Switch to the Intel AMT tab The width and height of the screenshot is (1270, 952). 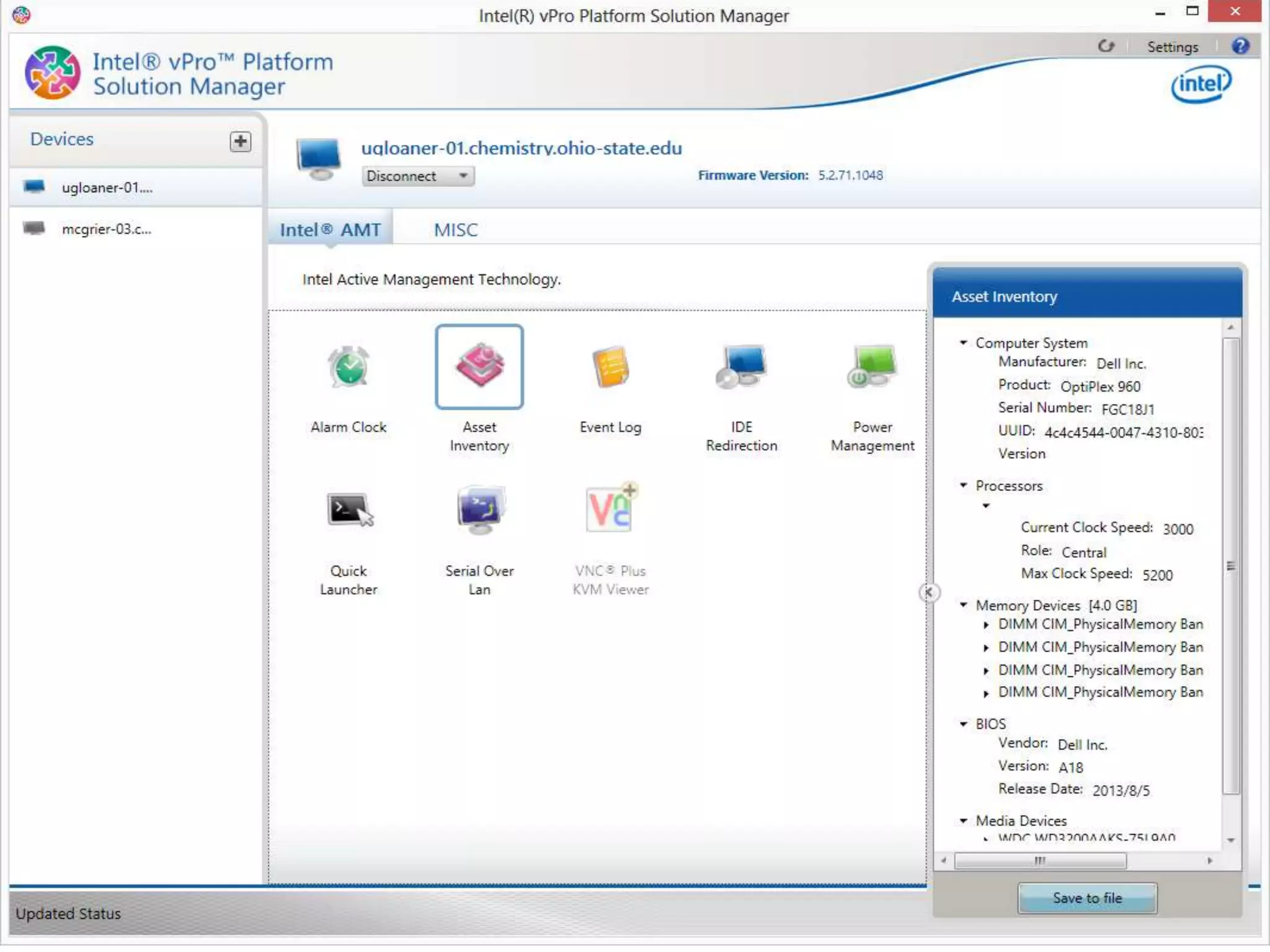pyautogui.click(x=330, y=229)
